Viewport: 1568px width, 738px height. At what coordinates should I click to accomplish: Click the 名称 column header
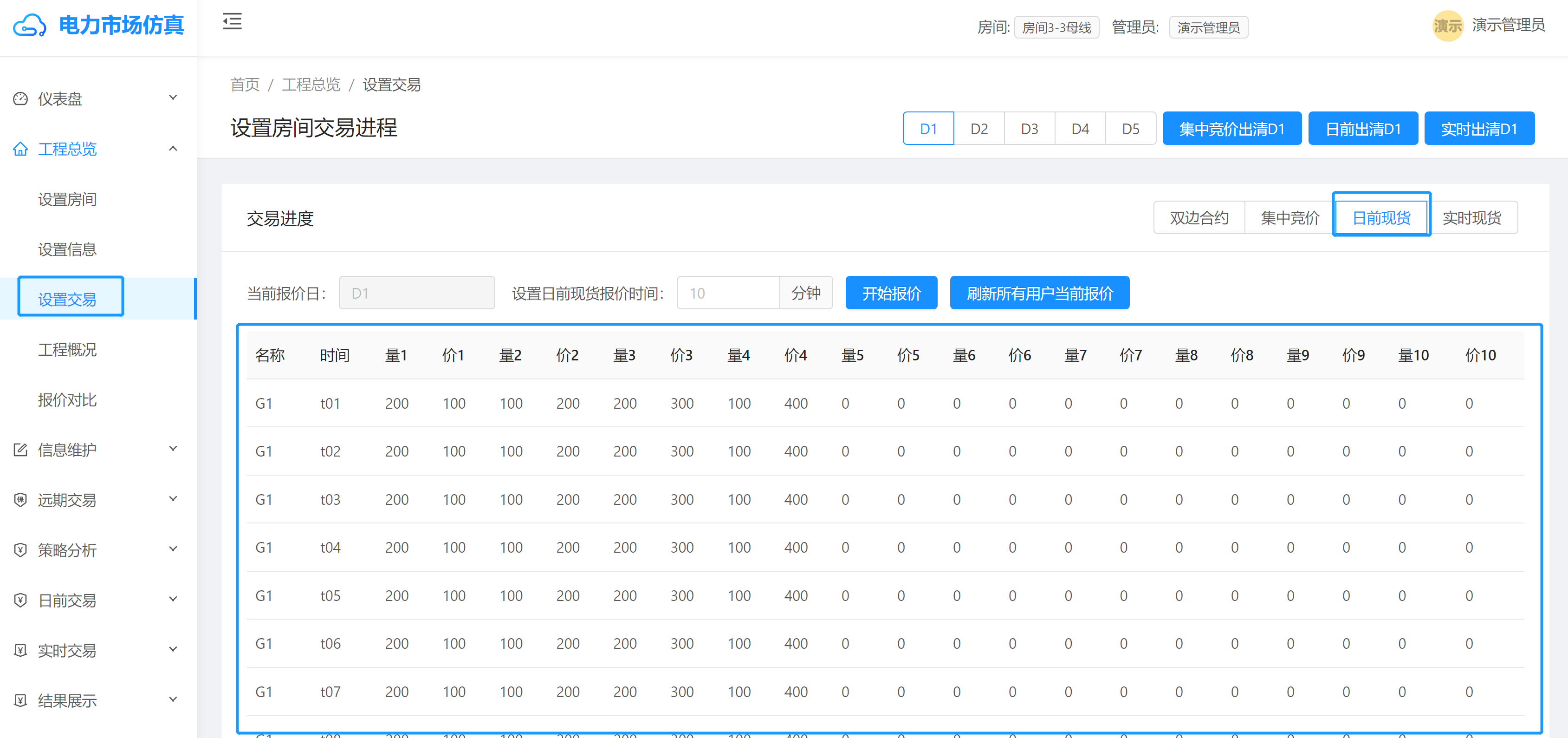point(270,355)
